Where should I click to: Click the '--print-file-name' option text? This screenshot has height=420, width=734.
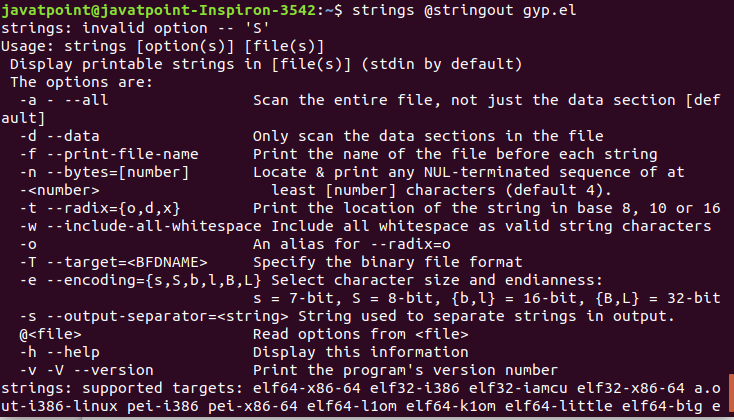click(122, 155)
